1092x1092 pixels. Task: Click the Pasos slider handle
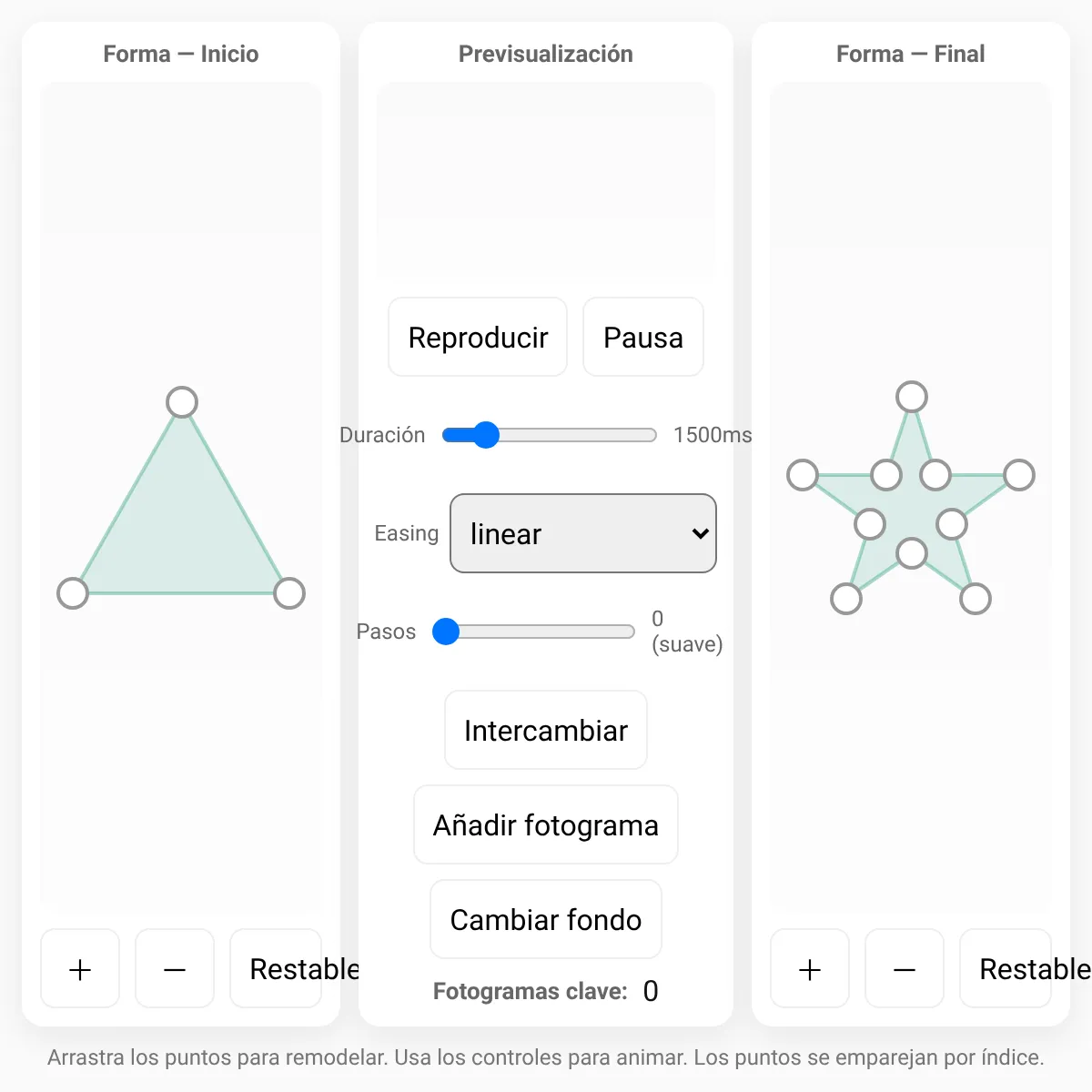(x=446, y=632)
